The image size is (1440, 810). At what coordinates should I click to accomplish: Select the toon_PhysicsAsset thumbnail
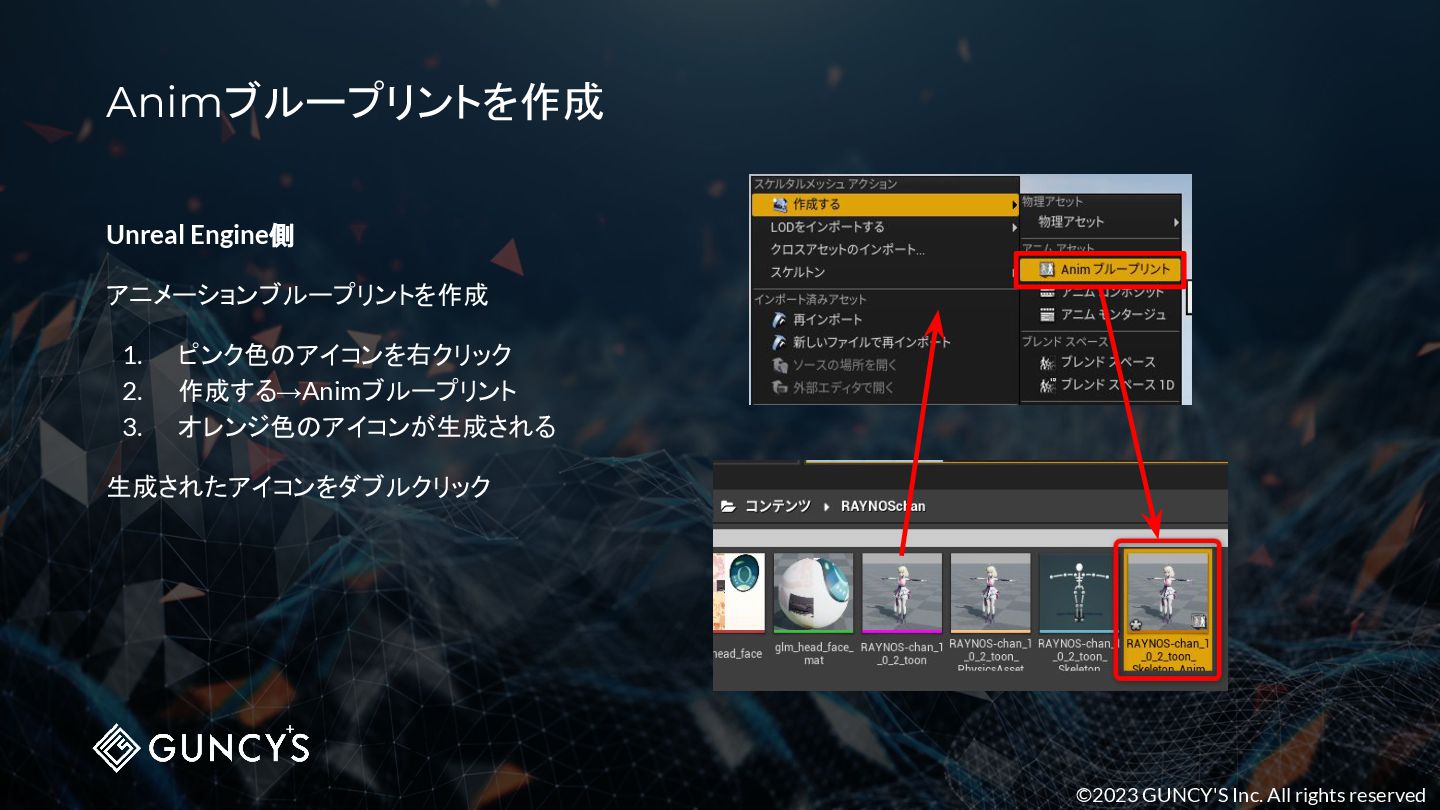(x=990, y=593)
